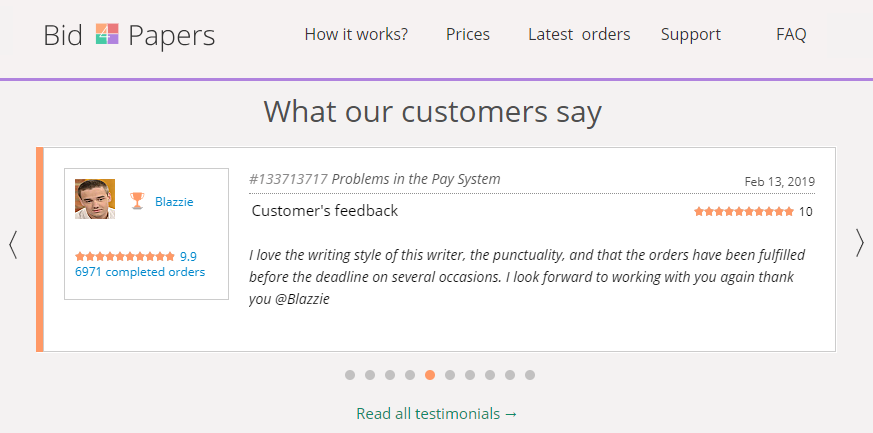
Task: Show previous testimonial with left arrow
Action: [13, 244]
